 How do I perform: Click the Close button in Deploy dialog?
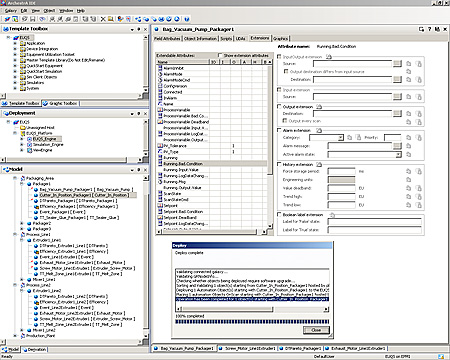click(316, 330)
